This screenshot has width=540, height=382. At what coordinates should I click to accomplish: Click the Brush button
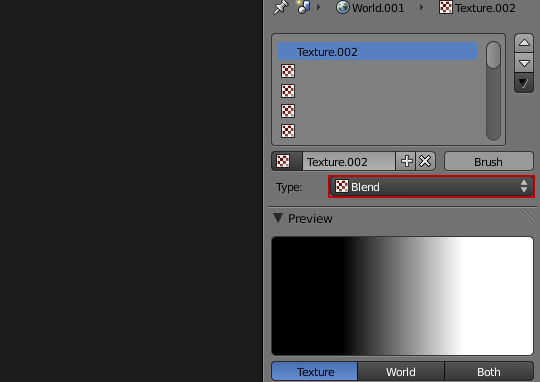point(489,161)
